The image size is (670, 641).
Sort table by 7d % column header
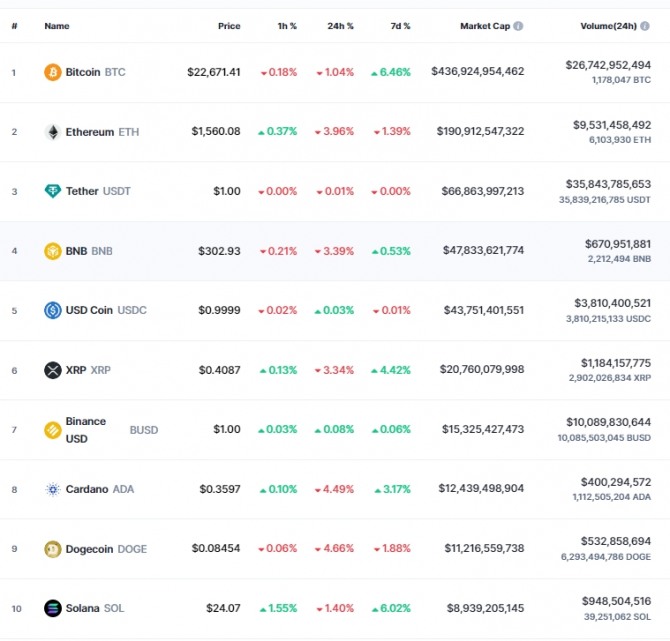click(x=400, y=26)
